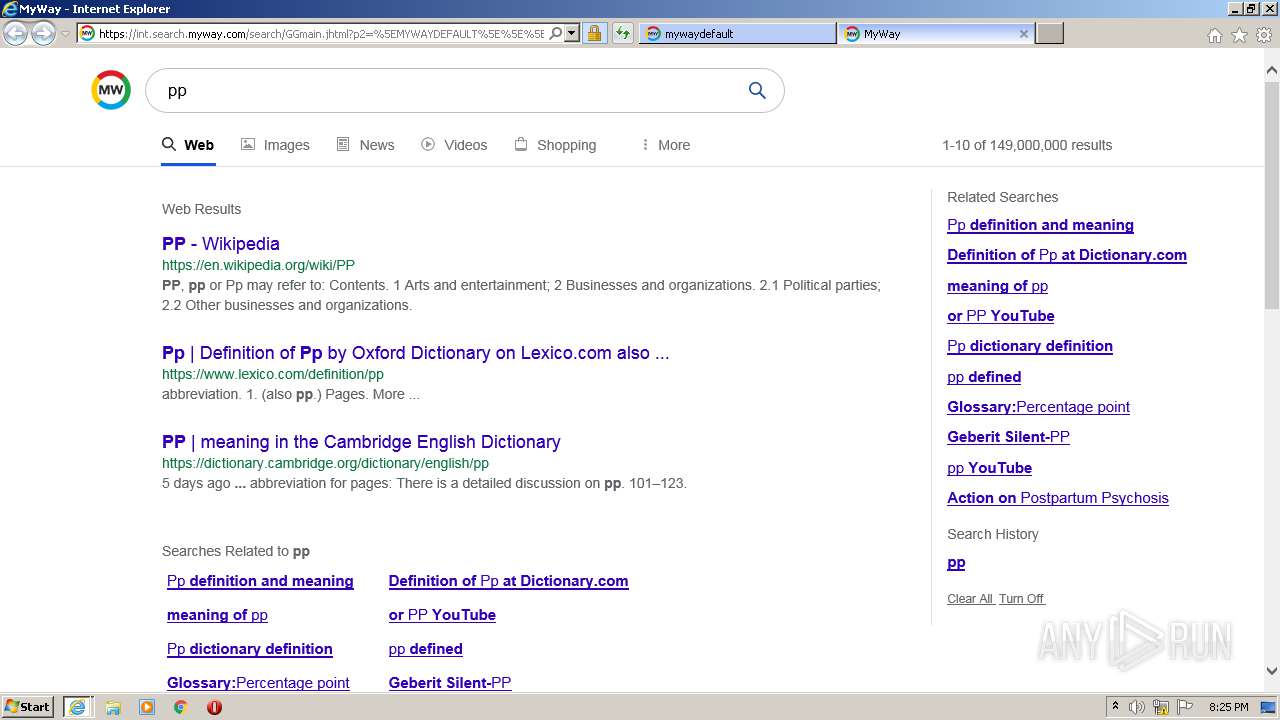
Task: Click the lexico.com/definition/pp URL
Action: pos(273,374)
